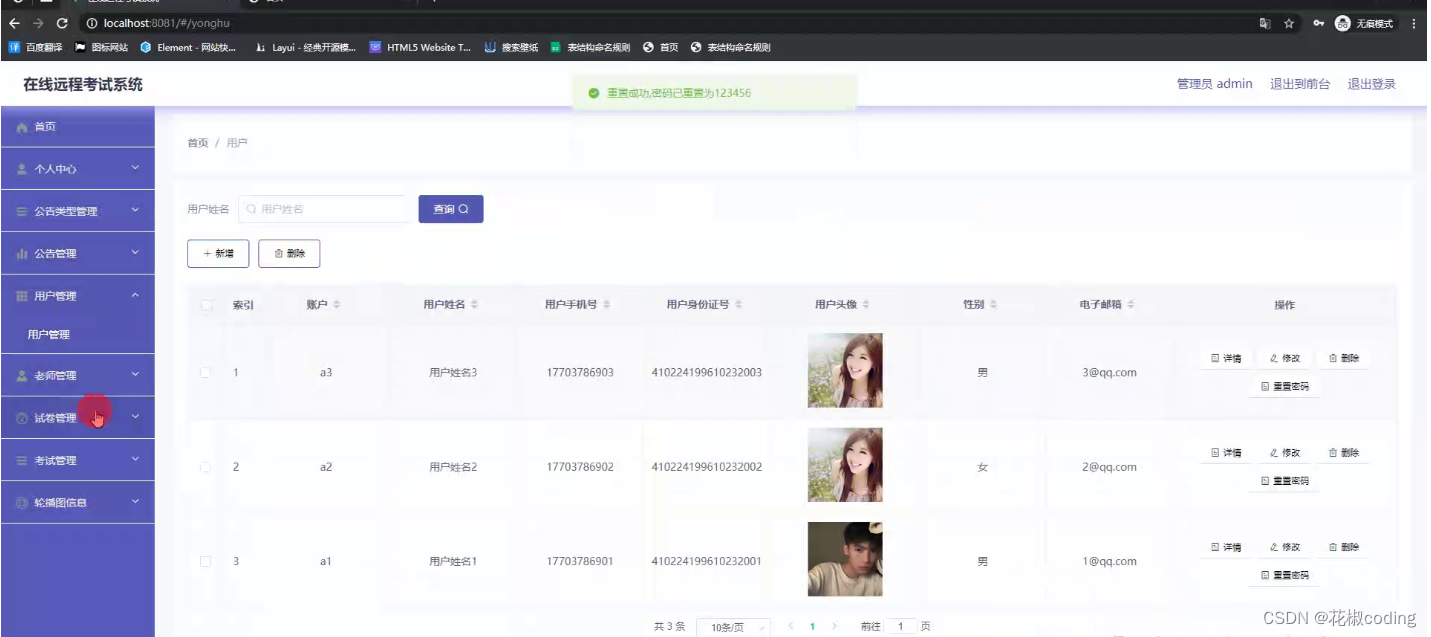Open saved passwords key icon

1319,23
